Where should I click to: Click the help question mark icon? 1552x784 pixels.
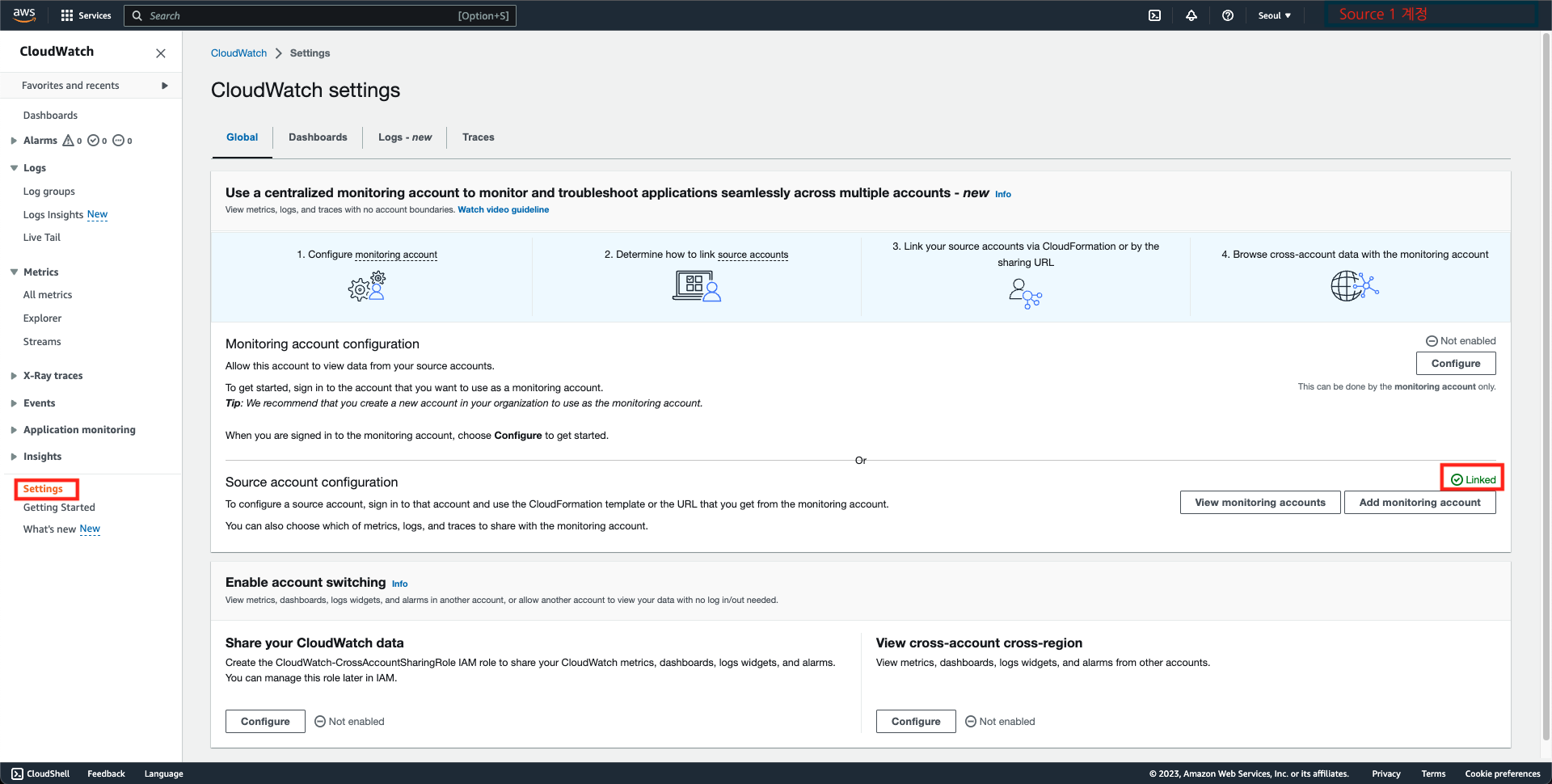(1228, 15)
